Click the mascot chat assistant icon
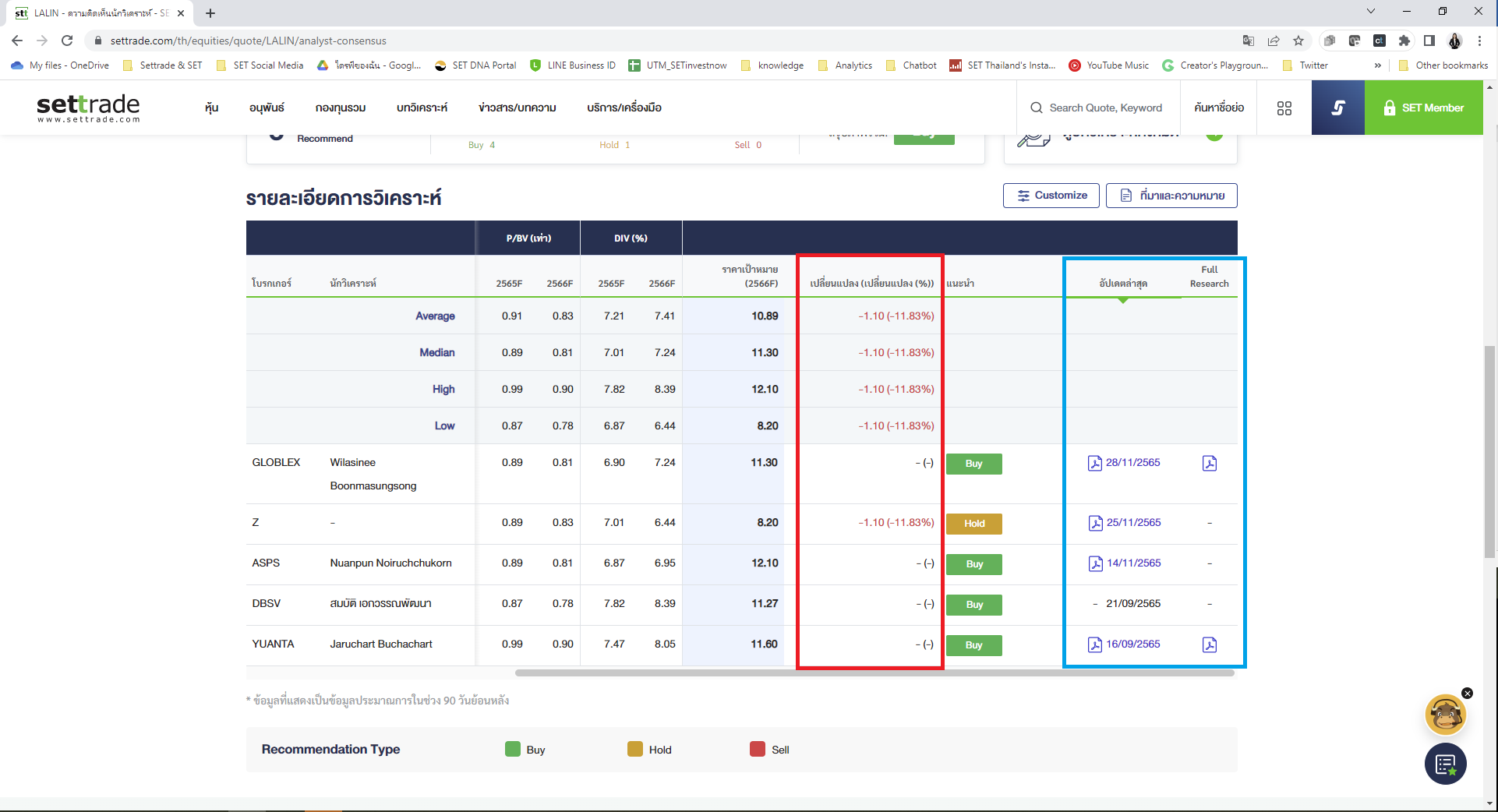Image resolution: width=1498 pixels, height=812 pixels. click(x=1446, y=714)
